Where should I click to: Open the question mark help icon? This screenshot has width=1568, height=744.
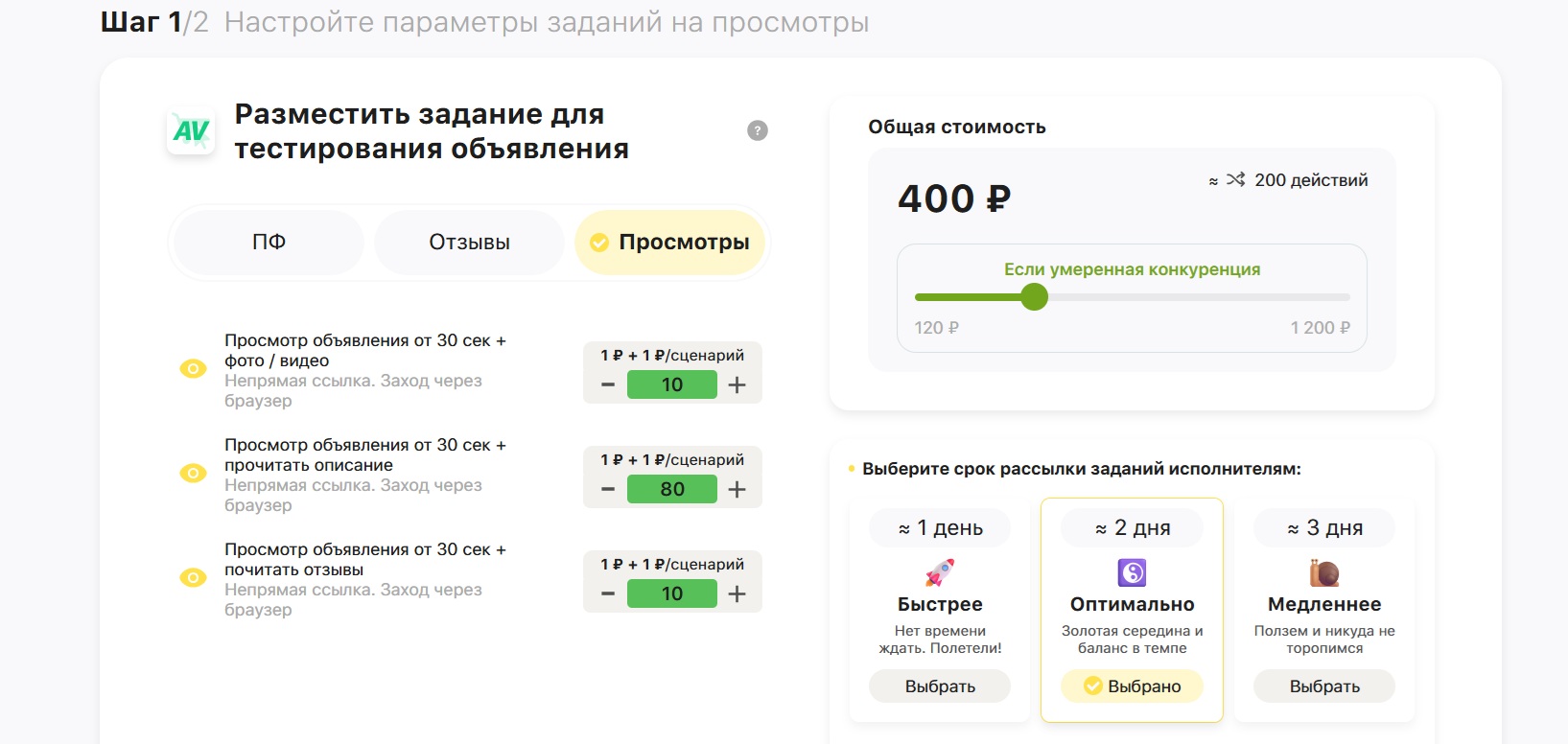click(757, 130)
